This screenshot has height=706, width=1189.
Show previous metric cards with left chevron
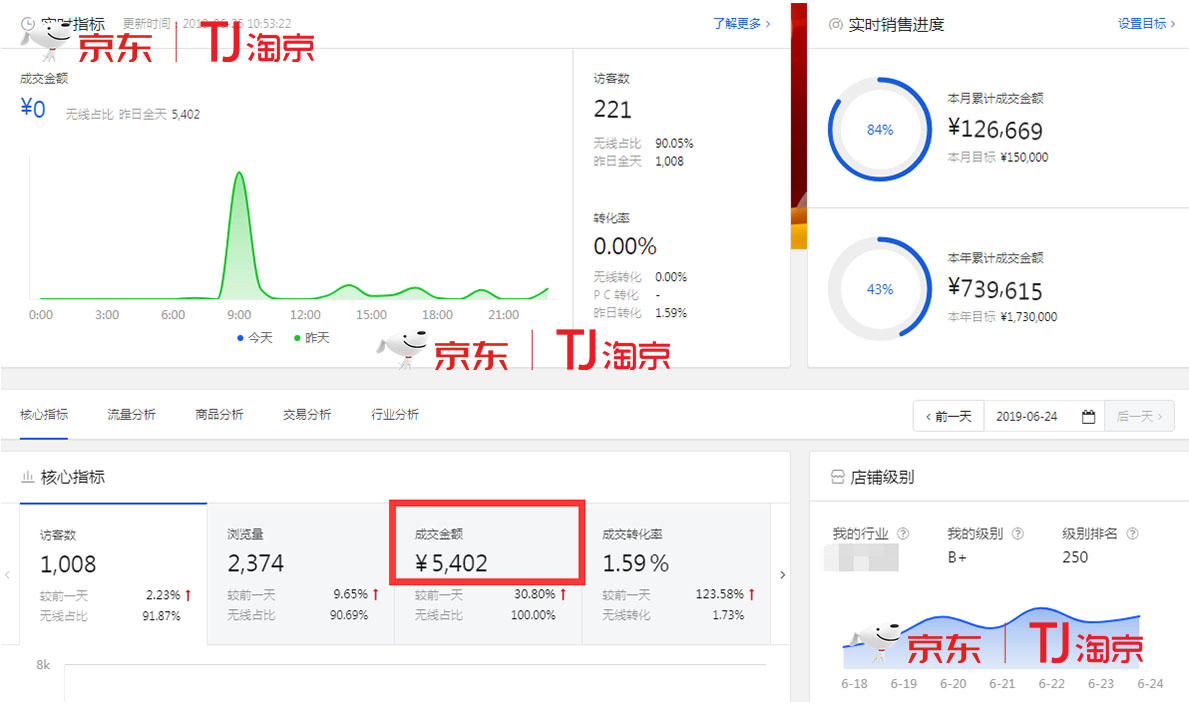coord(8,575)
